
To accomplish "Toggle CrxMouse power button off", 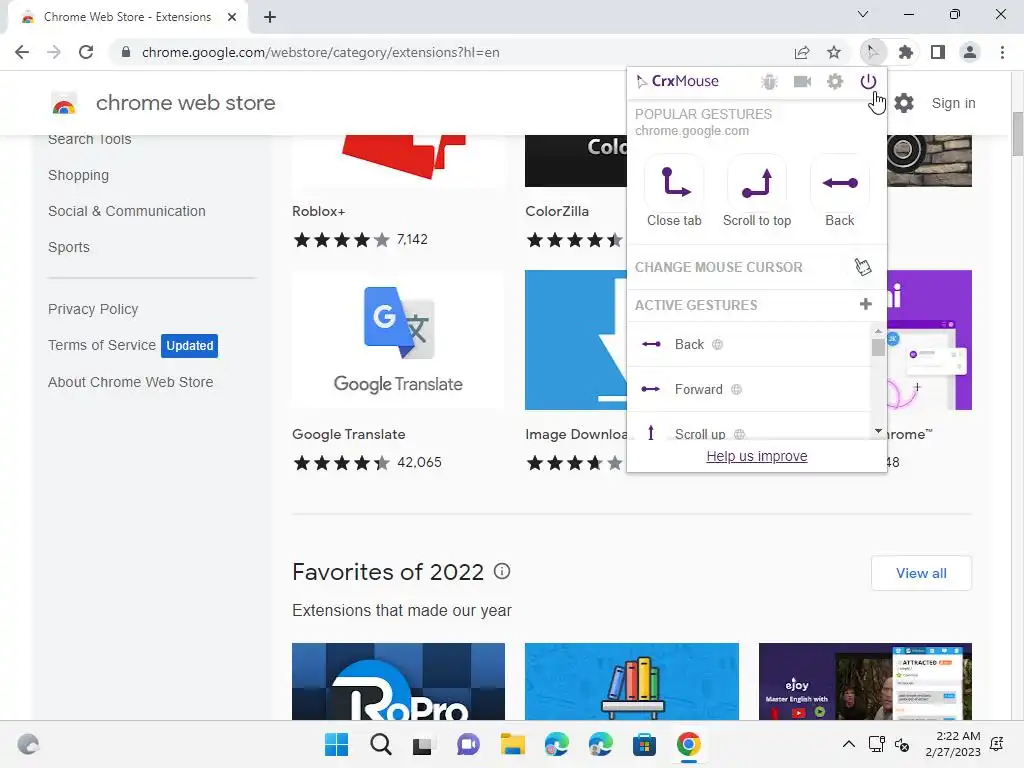I will [868, 81].
